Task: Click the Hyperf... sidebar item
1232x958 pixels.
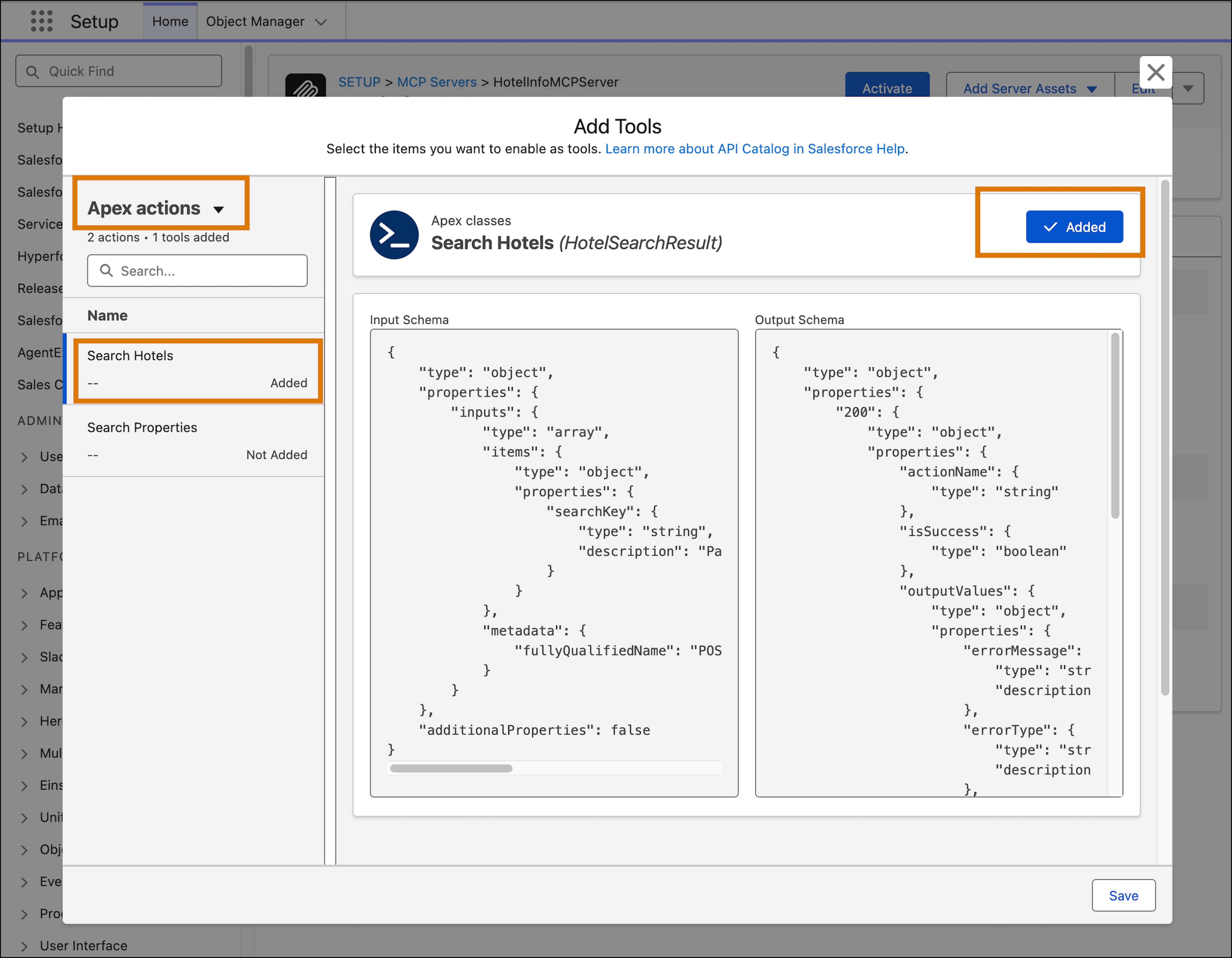Action: 40,257
